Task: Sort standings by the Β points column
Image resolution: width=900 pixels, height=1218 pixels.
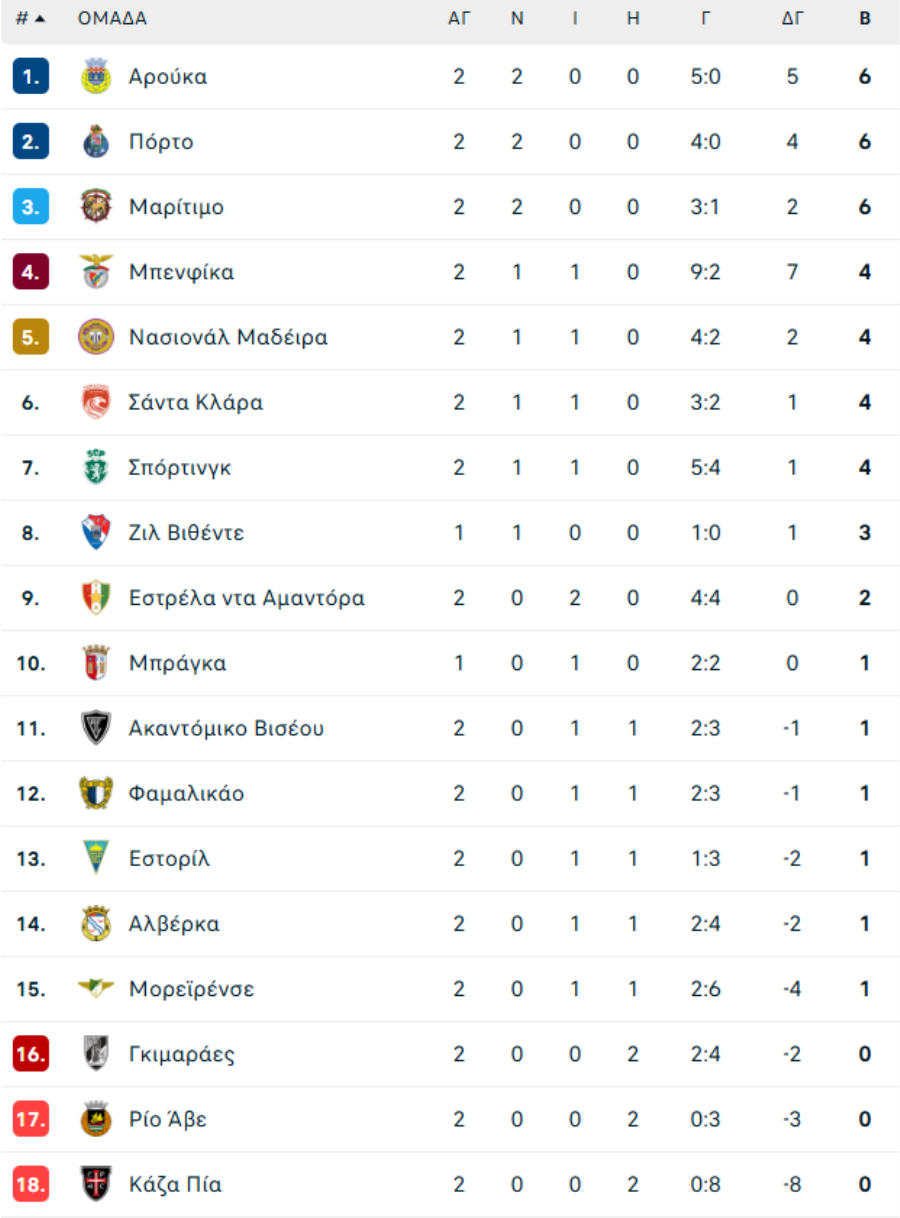Action: pos(865,19)
